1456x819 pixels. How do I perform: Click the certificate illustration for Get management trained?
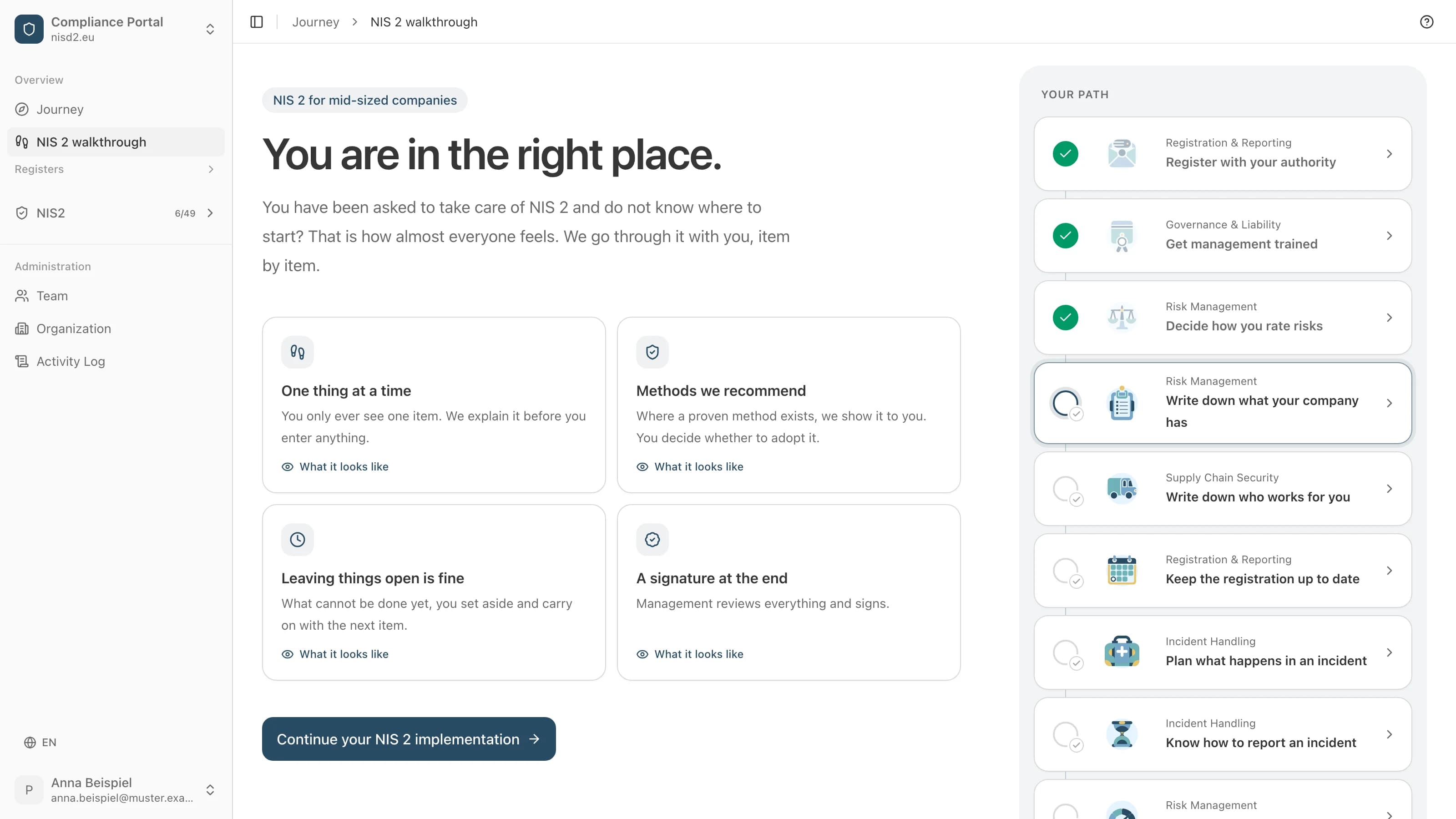(x=1122, y=236)
